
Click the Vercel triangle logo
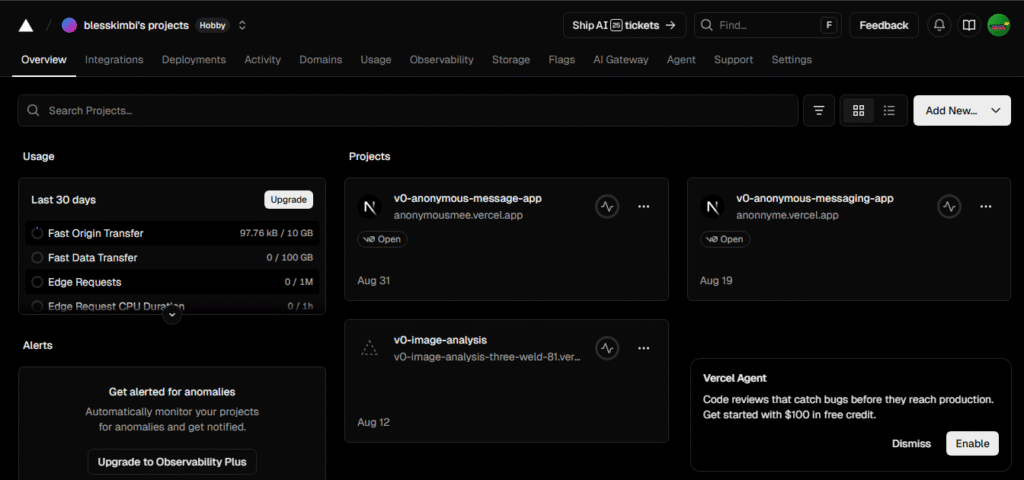coord(25,25)
